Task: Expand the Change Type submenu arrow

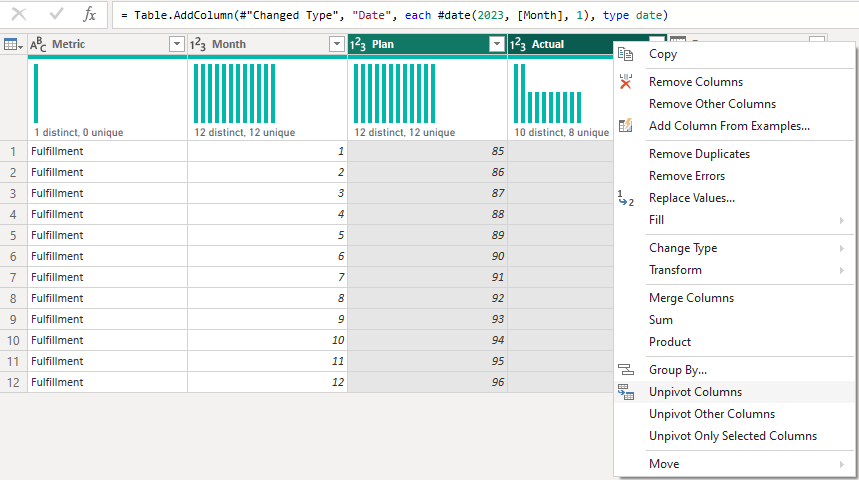Action: point(841,248)
